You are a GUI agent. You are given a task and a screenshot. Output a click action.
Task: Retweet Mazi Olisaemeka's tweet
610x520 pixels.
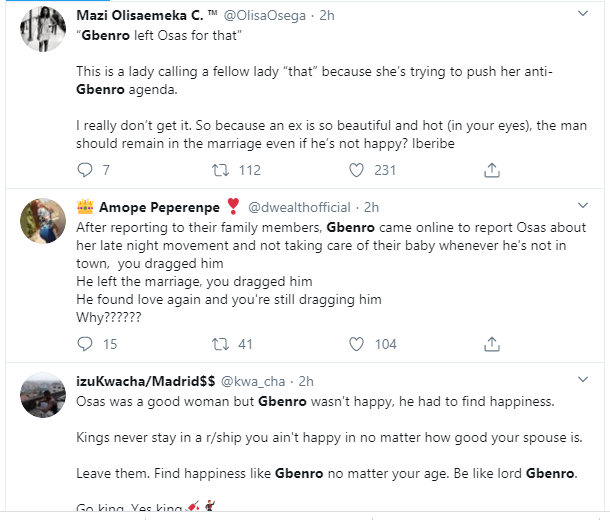(221, 170)
